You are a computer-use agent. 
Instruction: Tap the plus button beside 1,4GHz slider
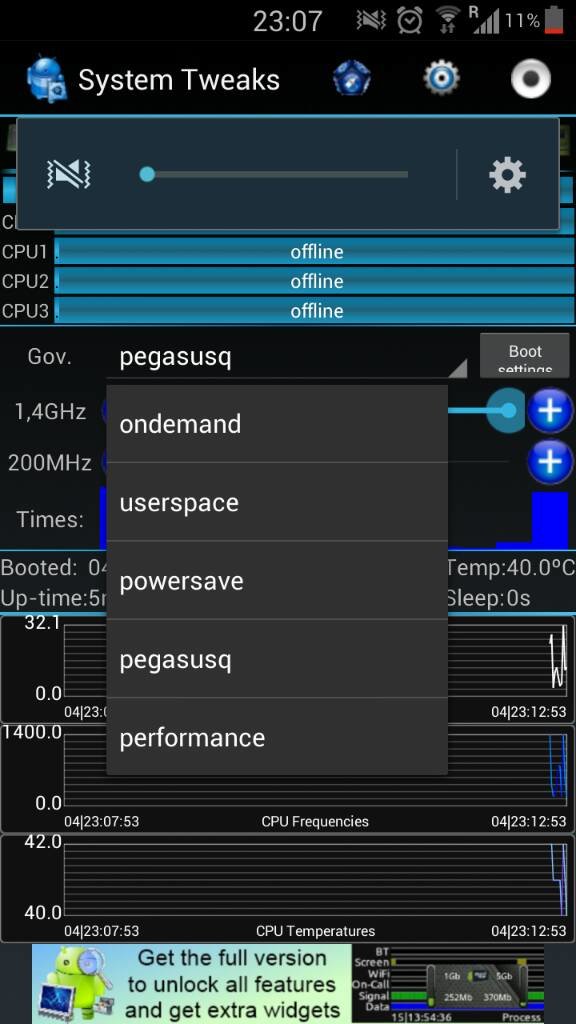point(550,411)
